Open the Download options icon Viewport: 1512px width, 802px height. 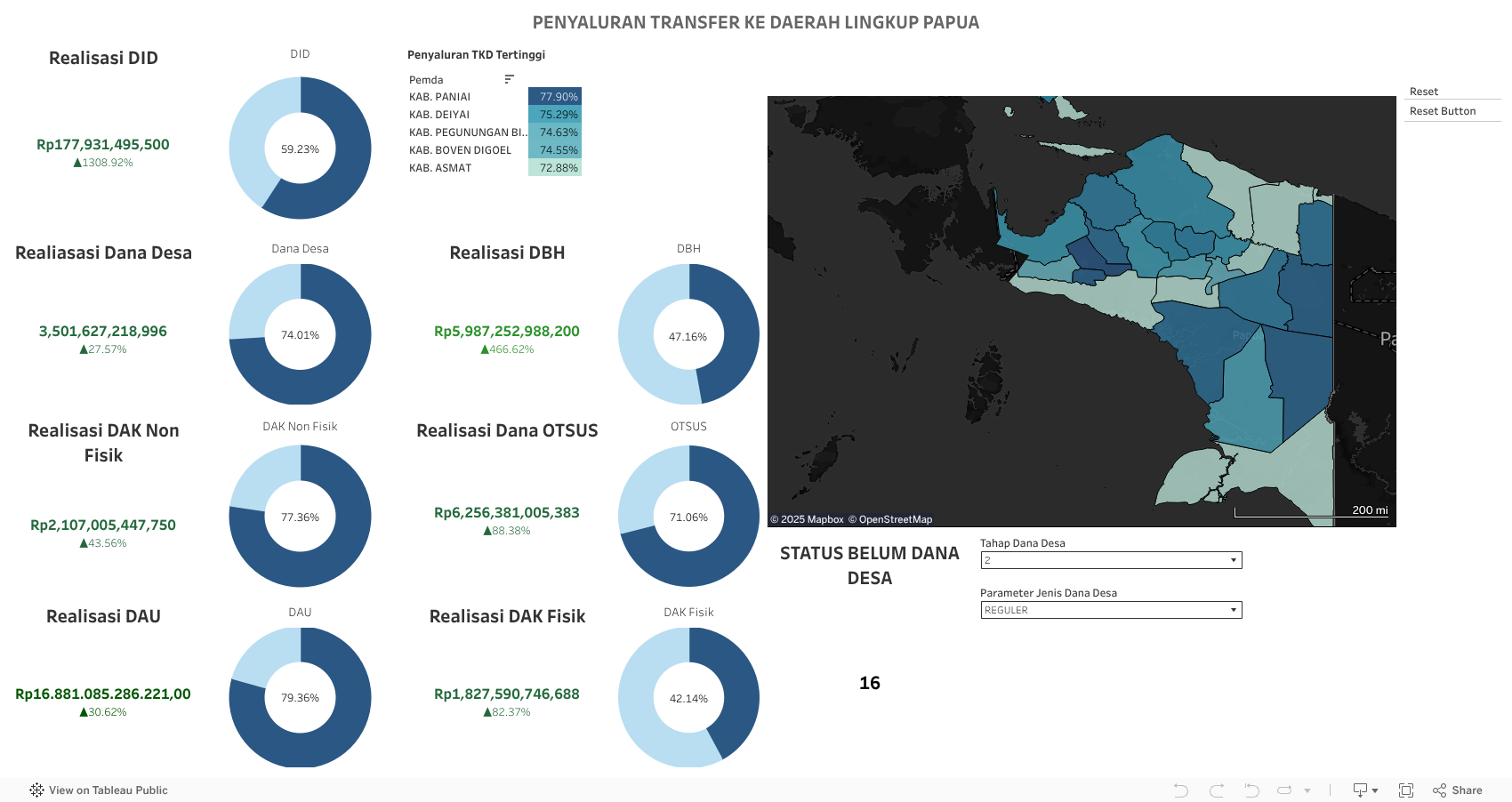pos(1364,790)
